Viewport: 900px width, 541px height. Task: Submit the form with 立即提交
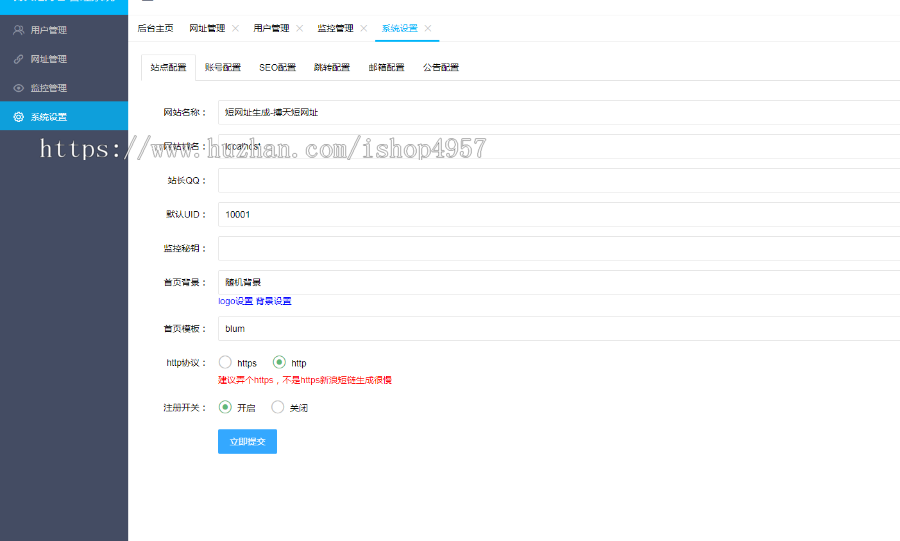(247, 442)
